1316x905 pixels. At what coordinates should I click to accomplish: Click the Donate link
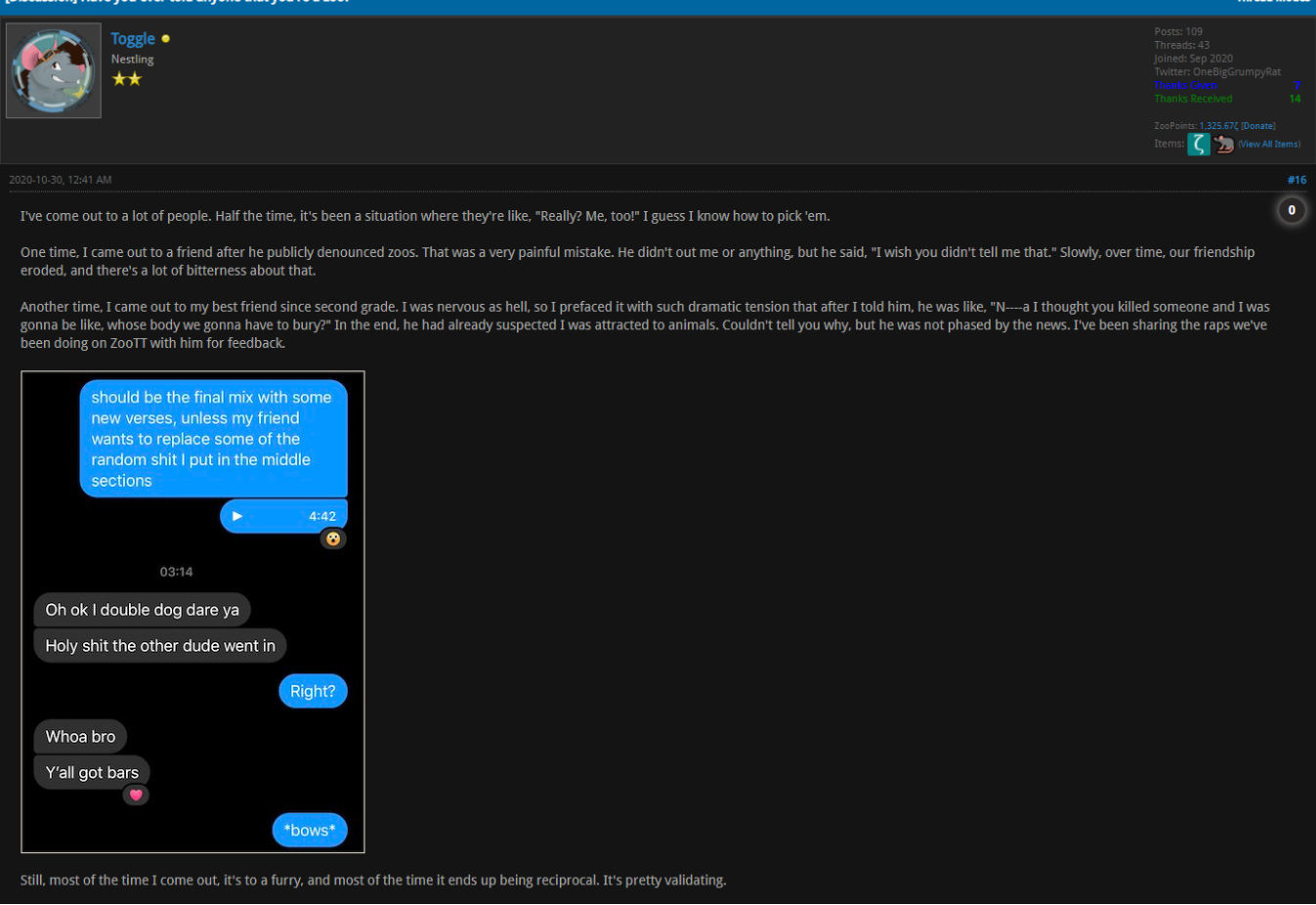[1258, 126]
